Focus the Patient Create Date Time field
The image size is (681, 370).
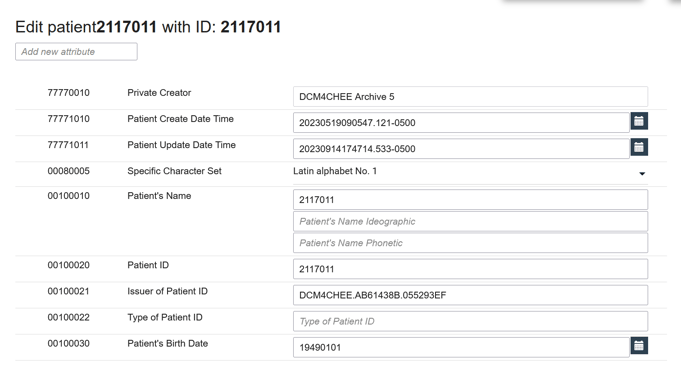tap(461, 123)
